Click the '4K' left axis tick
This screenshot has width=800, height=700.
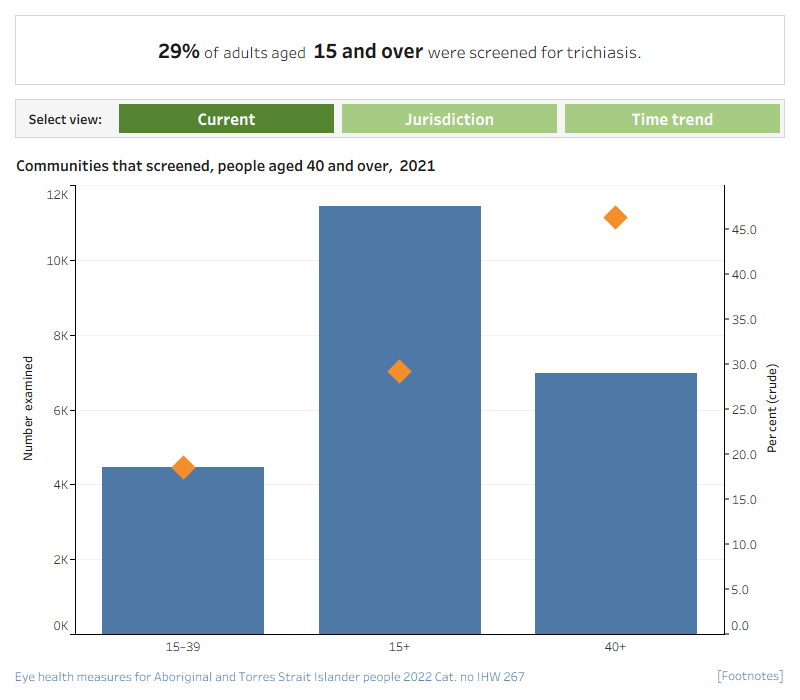[x=61, y=485]
